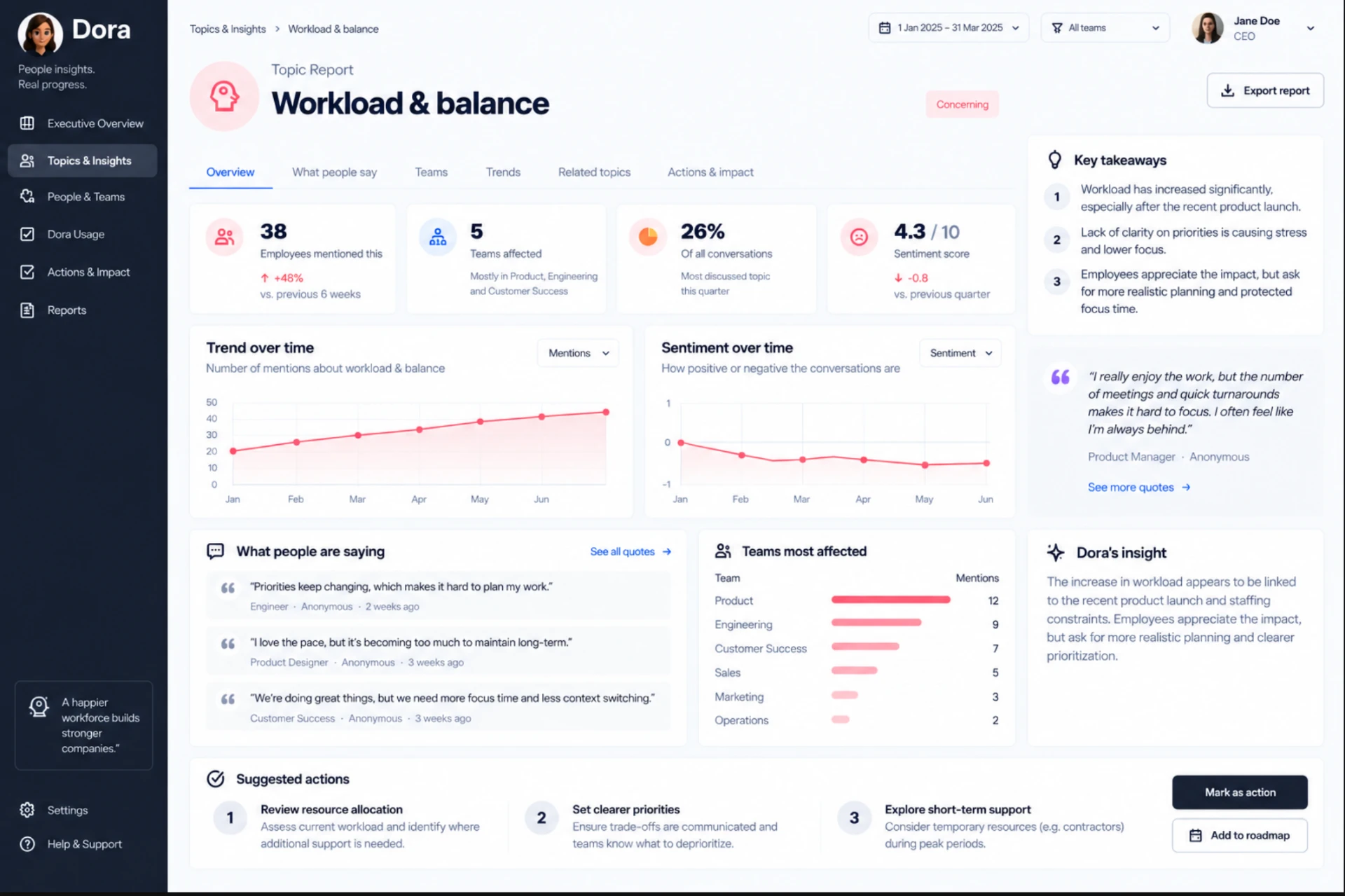The height and width of the screenshot is (896, 1345).
Task: Click the sad face sentiment icon
Action: [x=859, y=237]
